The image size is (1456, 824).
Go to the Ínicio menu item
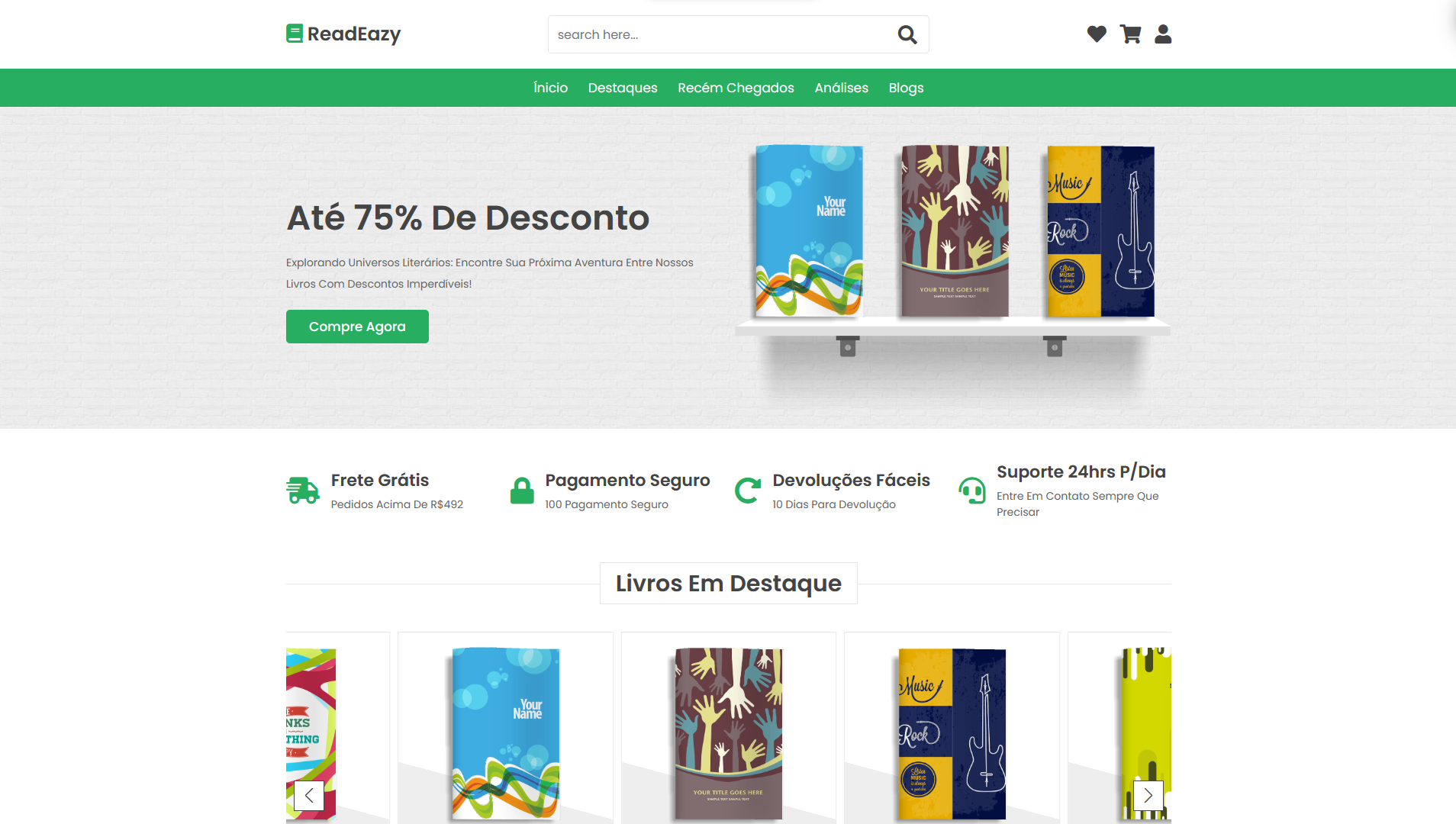pyautogui.click(x=550, y=88)
